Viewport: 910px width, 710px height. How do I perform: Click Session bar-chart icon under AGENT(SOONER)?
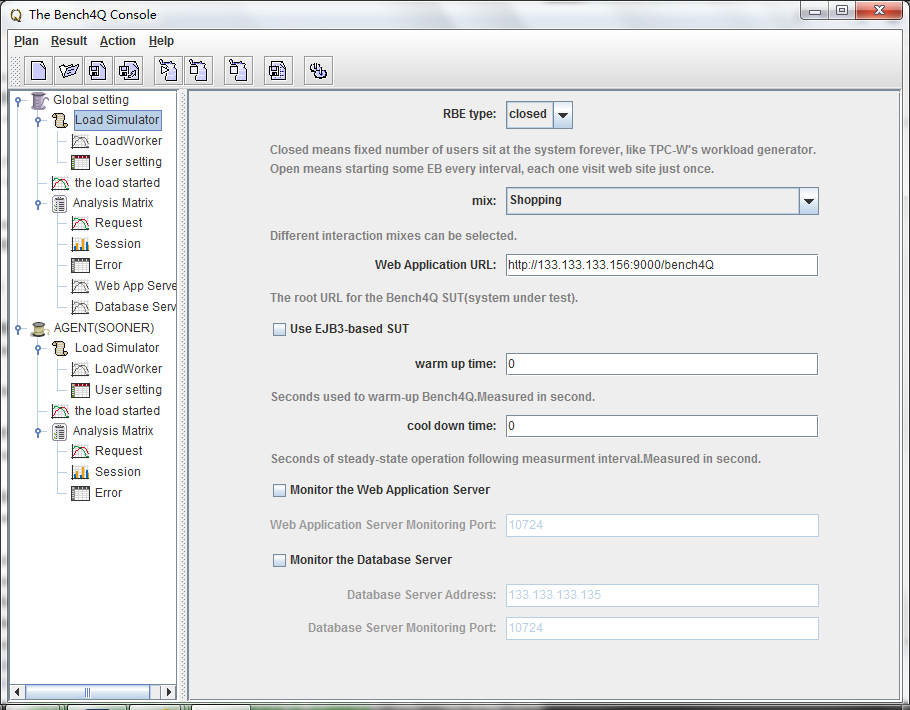tap(80, 472)
